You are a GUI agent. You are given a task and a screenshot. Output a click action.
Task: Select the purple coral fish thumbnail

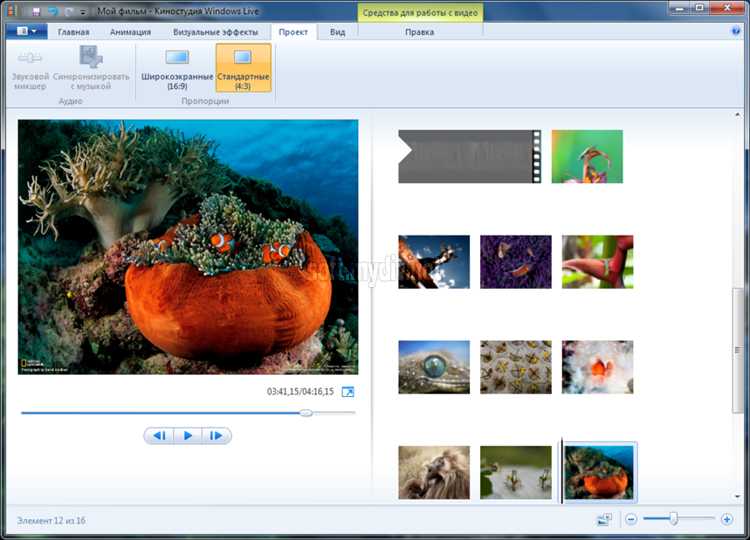click(x=516, y=262)
